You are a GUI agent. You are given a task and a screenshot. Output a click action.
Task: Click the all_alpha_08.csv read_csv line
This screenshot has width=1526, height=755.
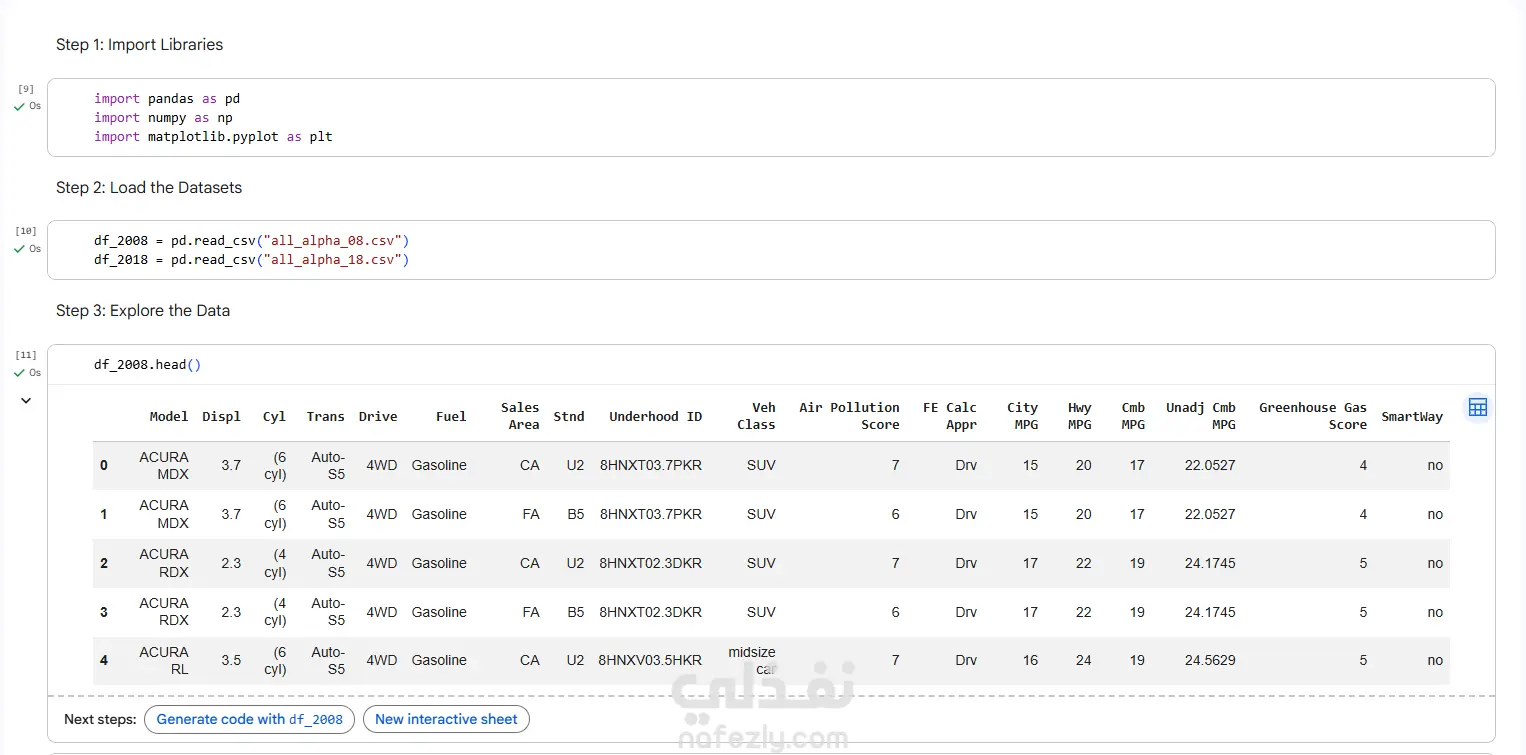252,241
